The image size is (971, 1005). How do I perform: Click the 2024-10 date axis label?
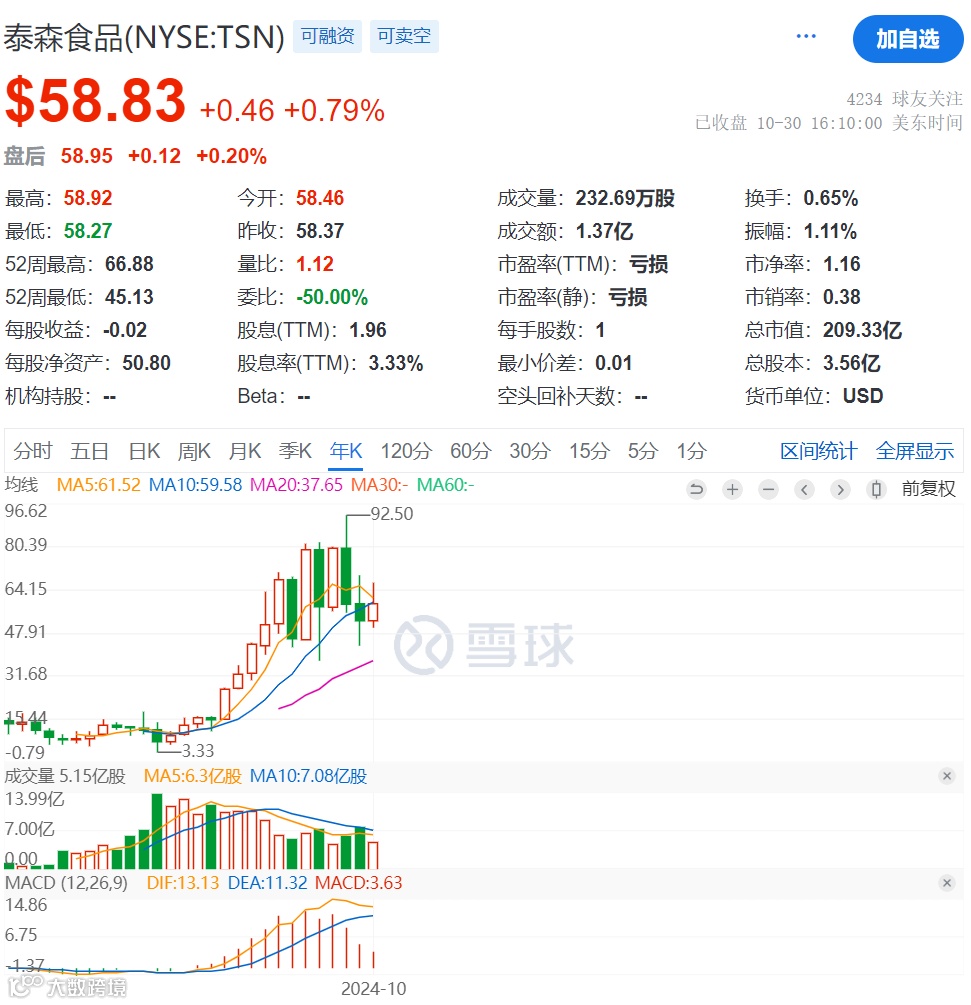(374, 989)
